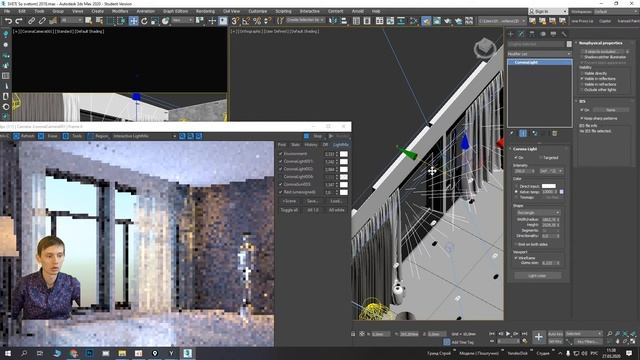The width and height of the screenshot is (640, 360).
Task: Open the Customize menu
Action: [258, 11]
